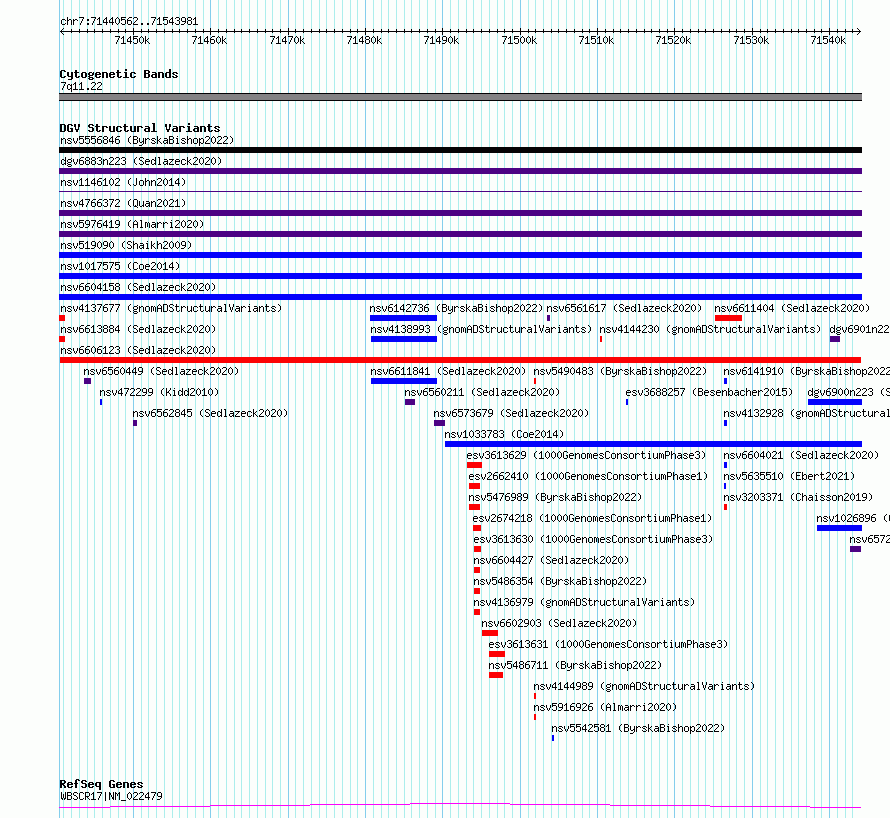Click the 71500k ruler tick label

point(519,40)
